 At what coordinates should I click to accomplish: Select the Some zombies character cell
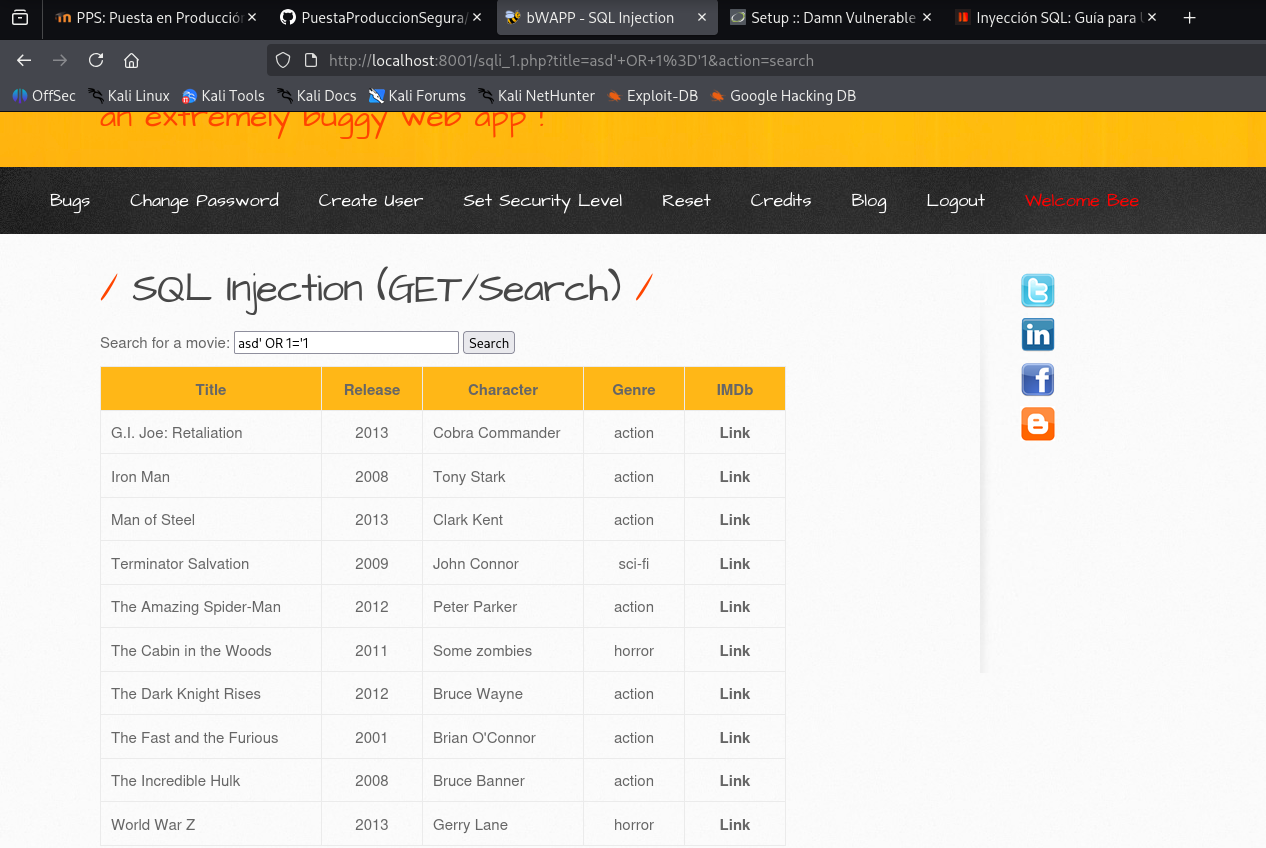[x=503, y=651]
